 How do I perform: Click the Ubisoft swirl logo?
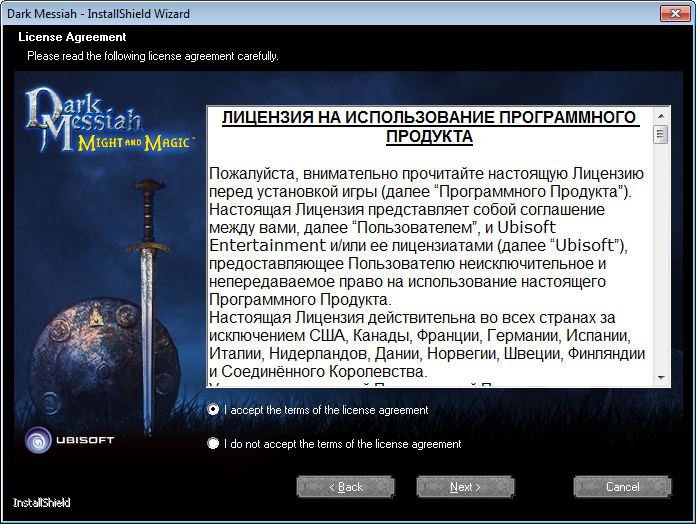click(x=39, y=440)
